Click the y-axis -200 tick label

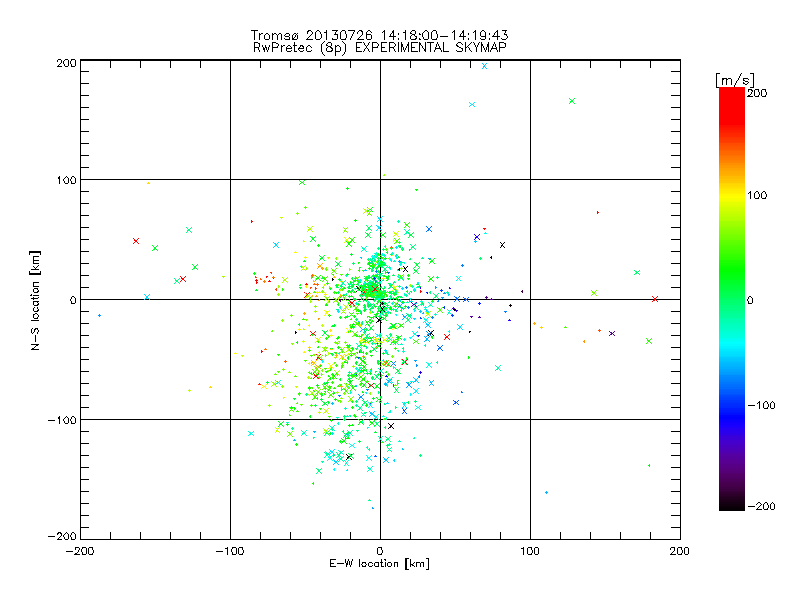click(x=62, y=536)
